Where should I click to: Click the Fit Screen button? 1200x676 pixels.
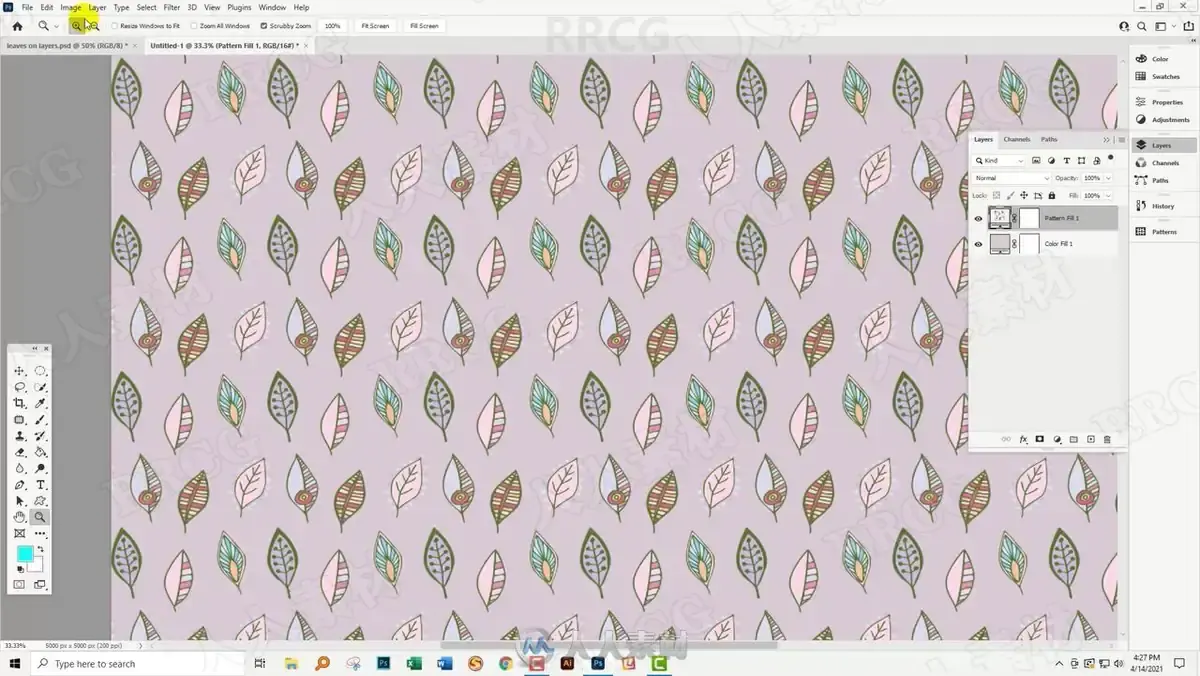click(x=375, y=26)
